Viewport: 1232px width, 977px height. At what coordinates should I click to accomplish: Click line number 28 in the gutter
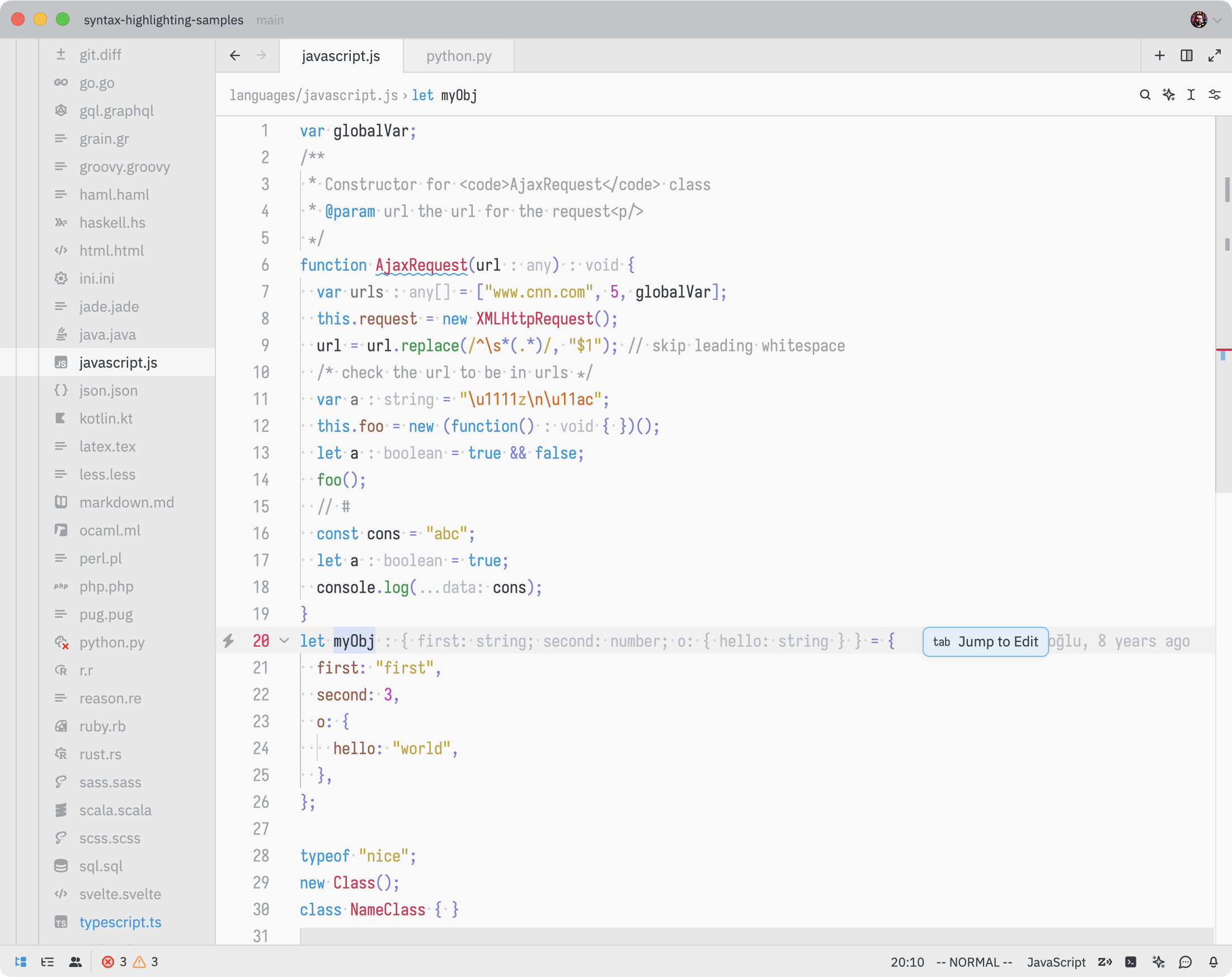[261, 856]
